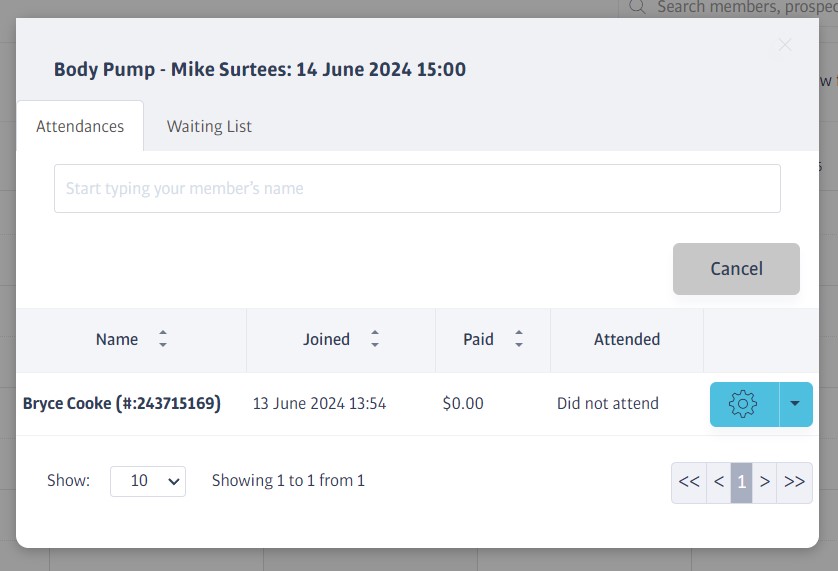Viewport: 838px width, 571px height.
Task: Jump to the last page with >>
Action: click(794, 482)
